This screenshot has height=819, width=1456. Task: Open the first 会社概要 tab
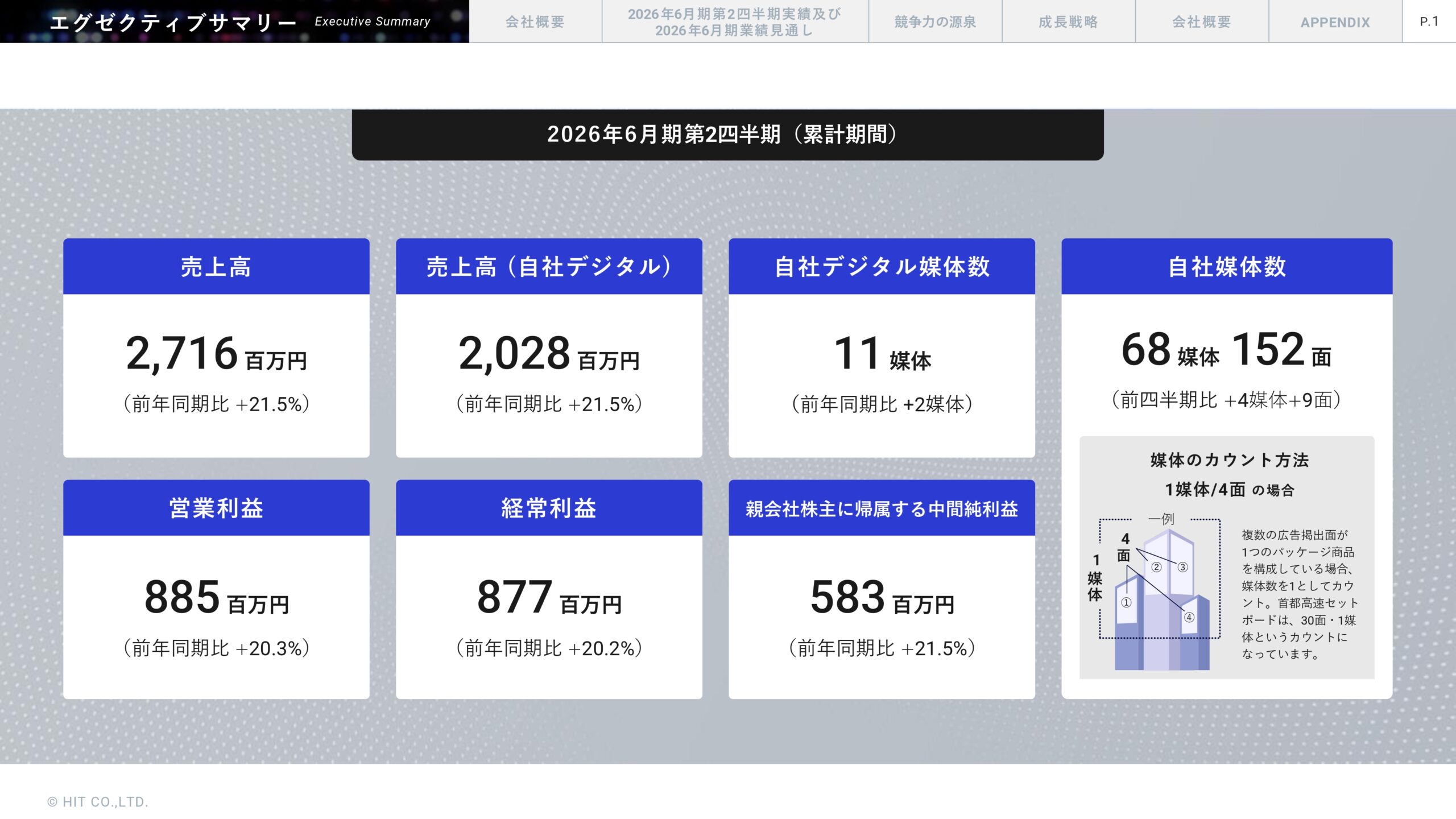535,23
